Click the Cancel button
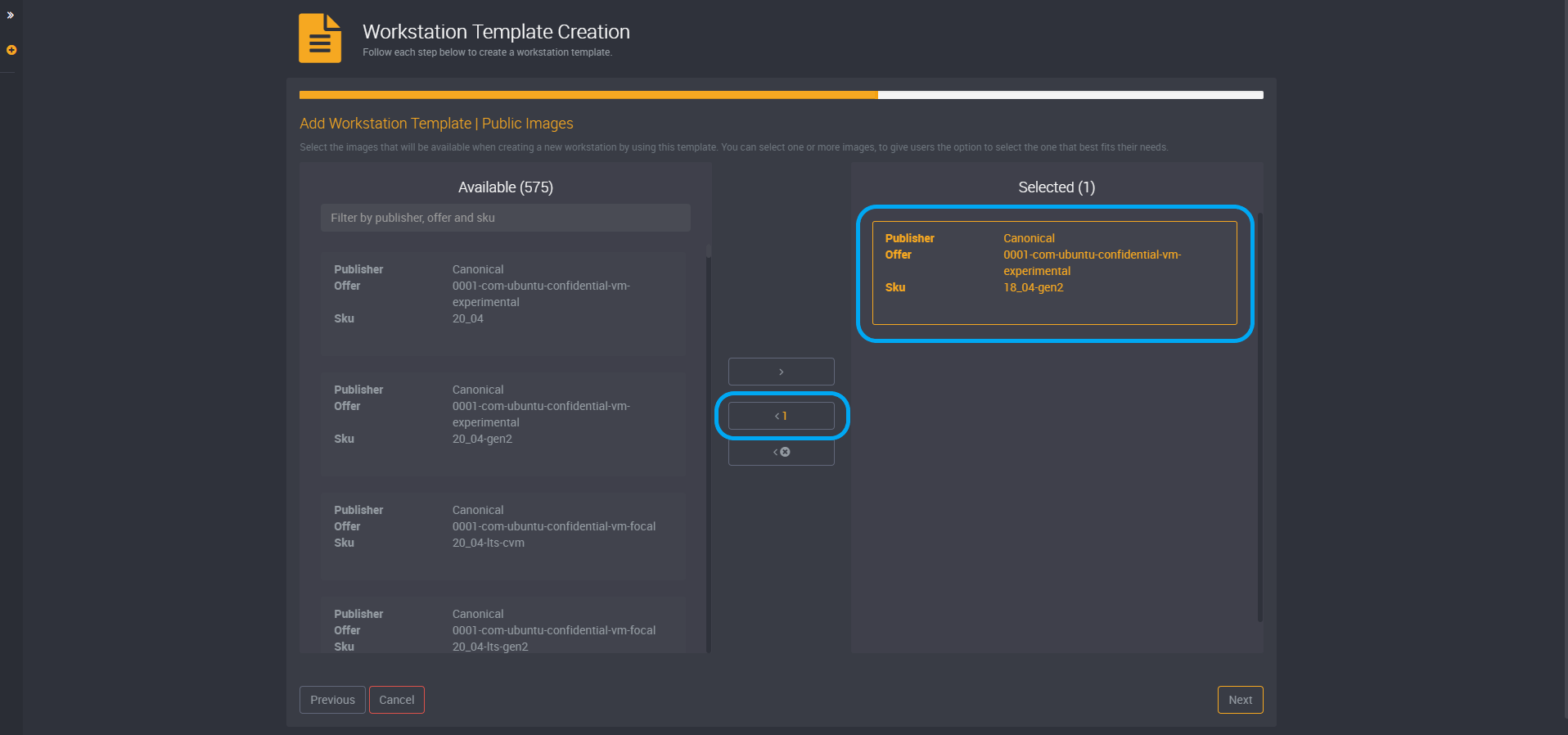This screenshot has width=1568, height=735. pos(397,700)
